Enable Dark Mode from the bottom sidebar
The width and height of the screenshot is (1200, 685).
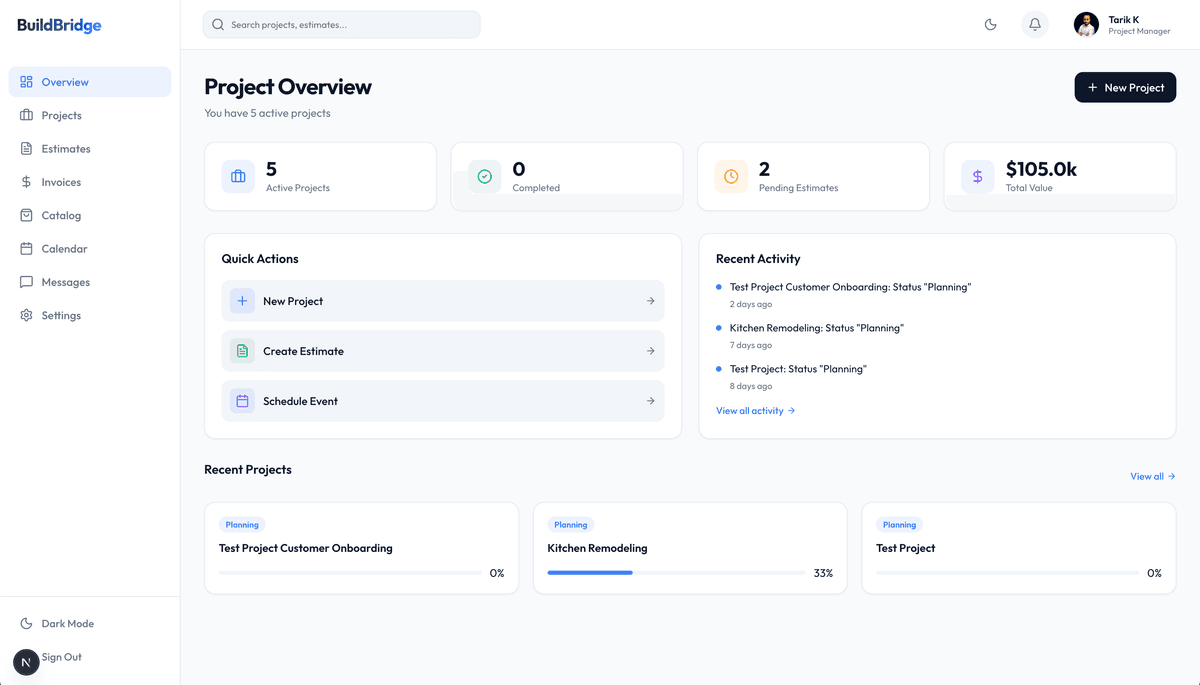pos(56,623)
